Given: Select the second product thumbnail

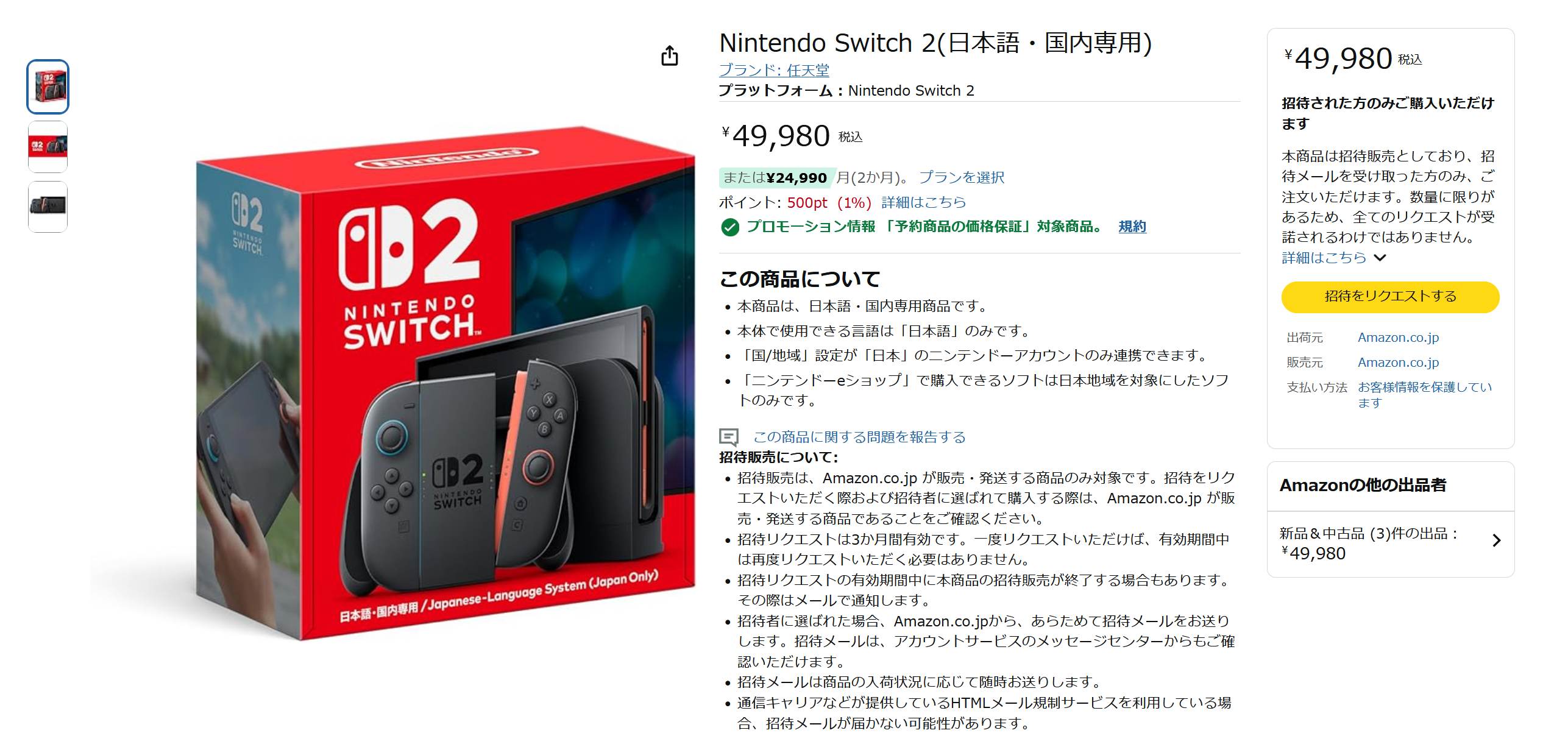Looking at the screenshot, I should click(x=48, y=147).
